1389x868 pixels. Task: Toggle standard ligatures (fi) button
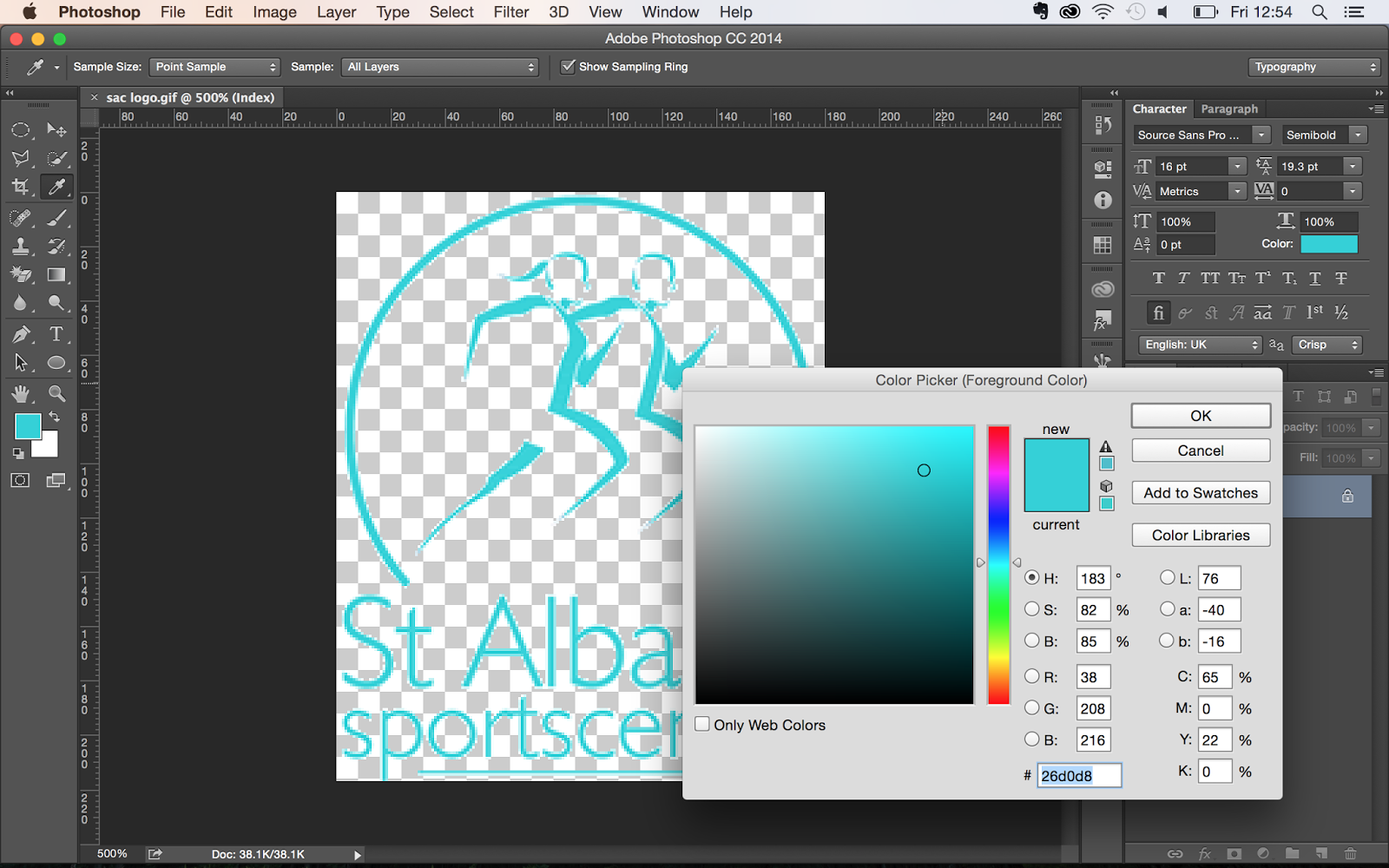tap(1158, 312)
